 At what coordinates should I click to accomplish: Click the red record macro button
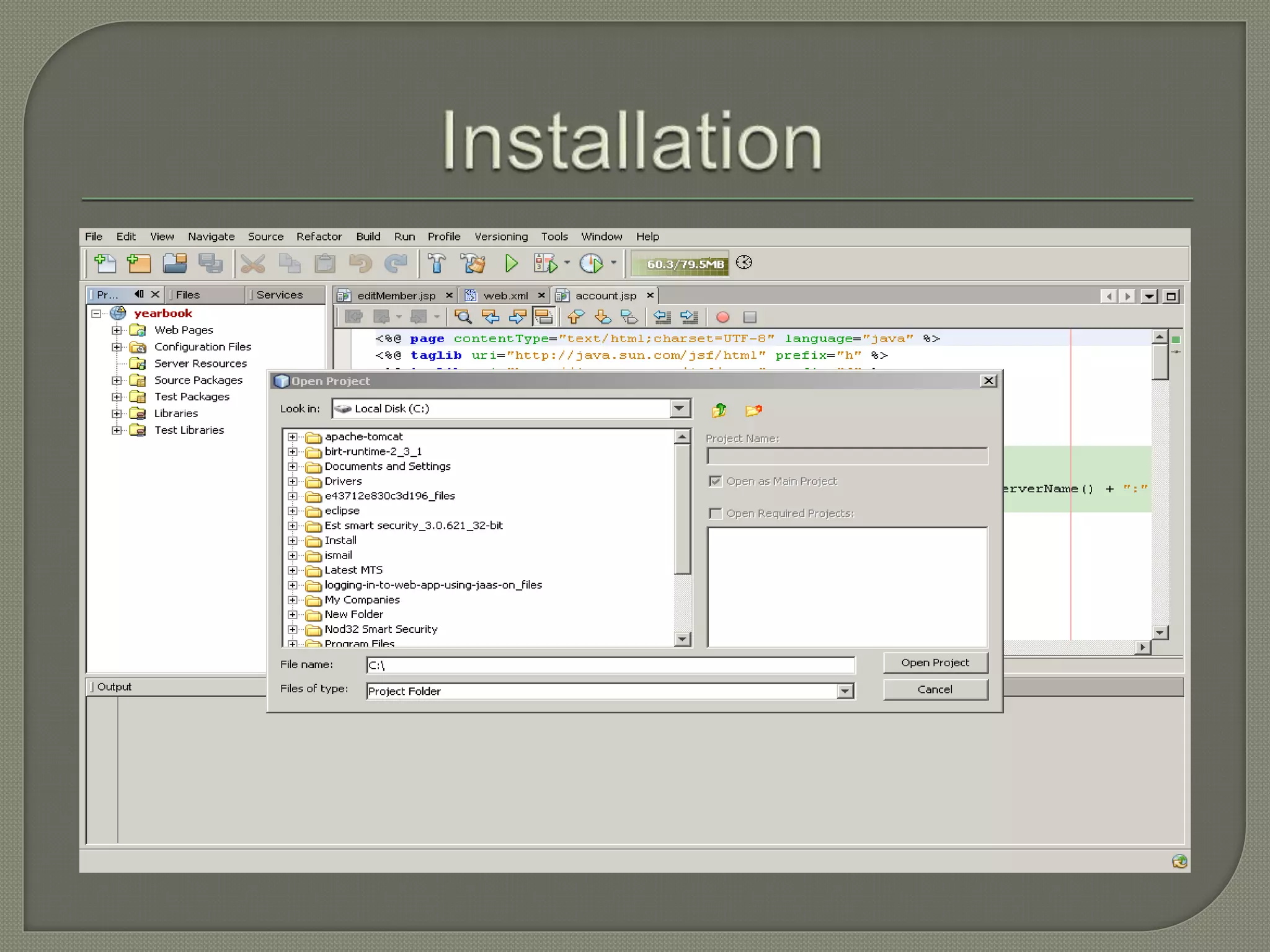tap(722, 317)
